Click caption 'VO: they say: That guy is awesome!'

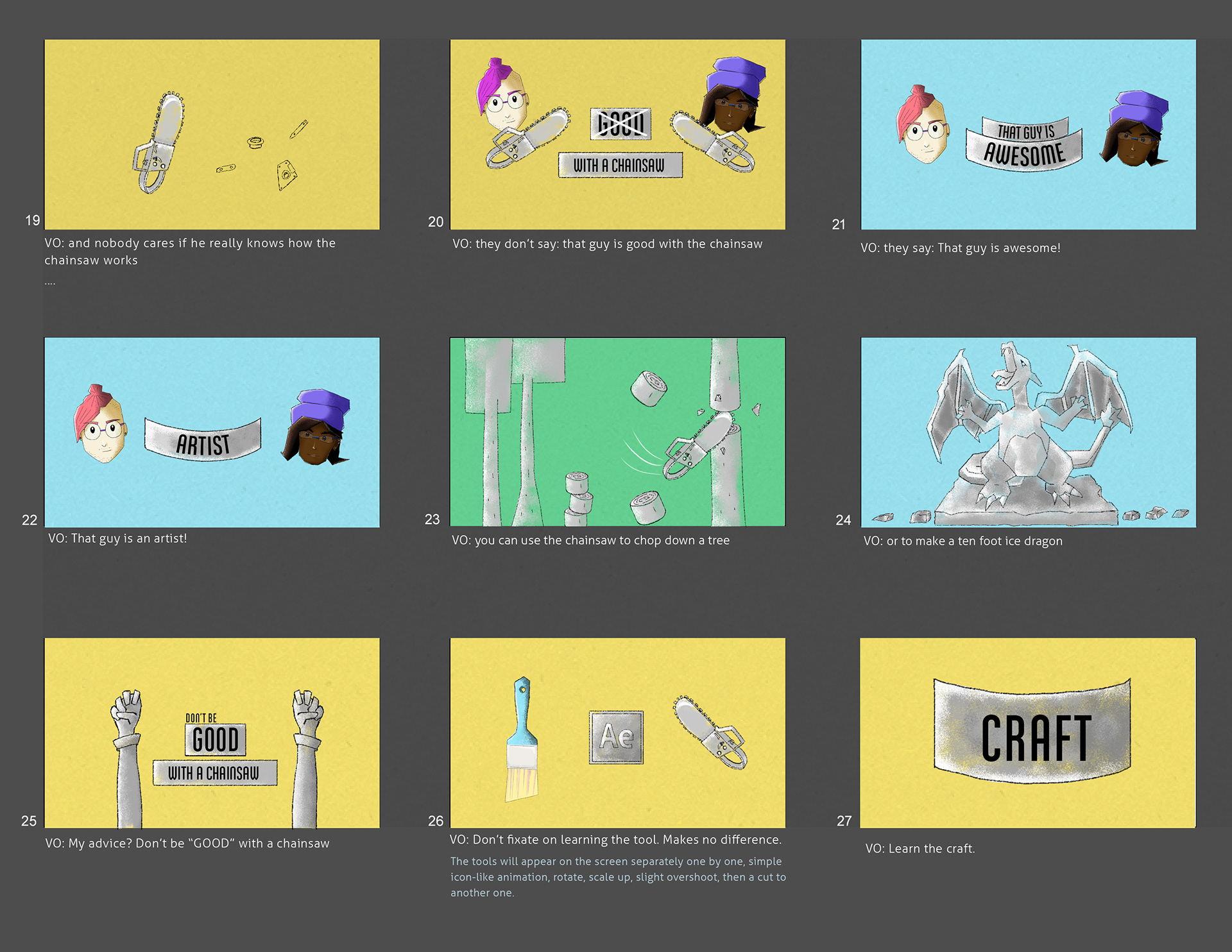click(x=961, y=248)
